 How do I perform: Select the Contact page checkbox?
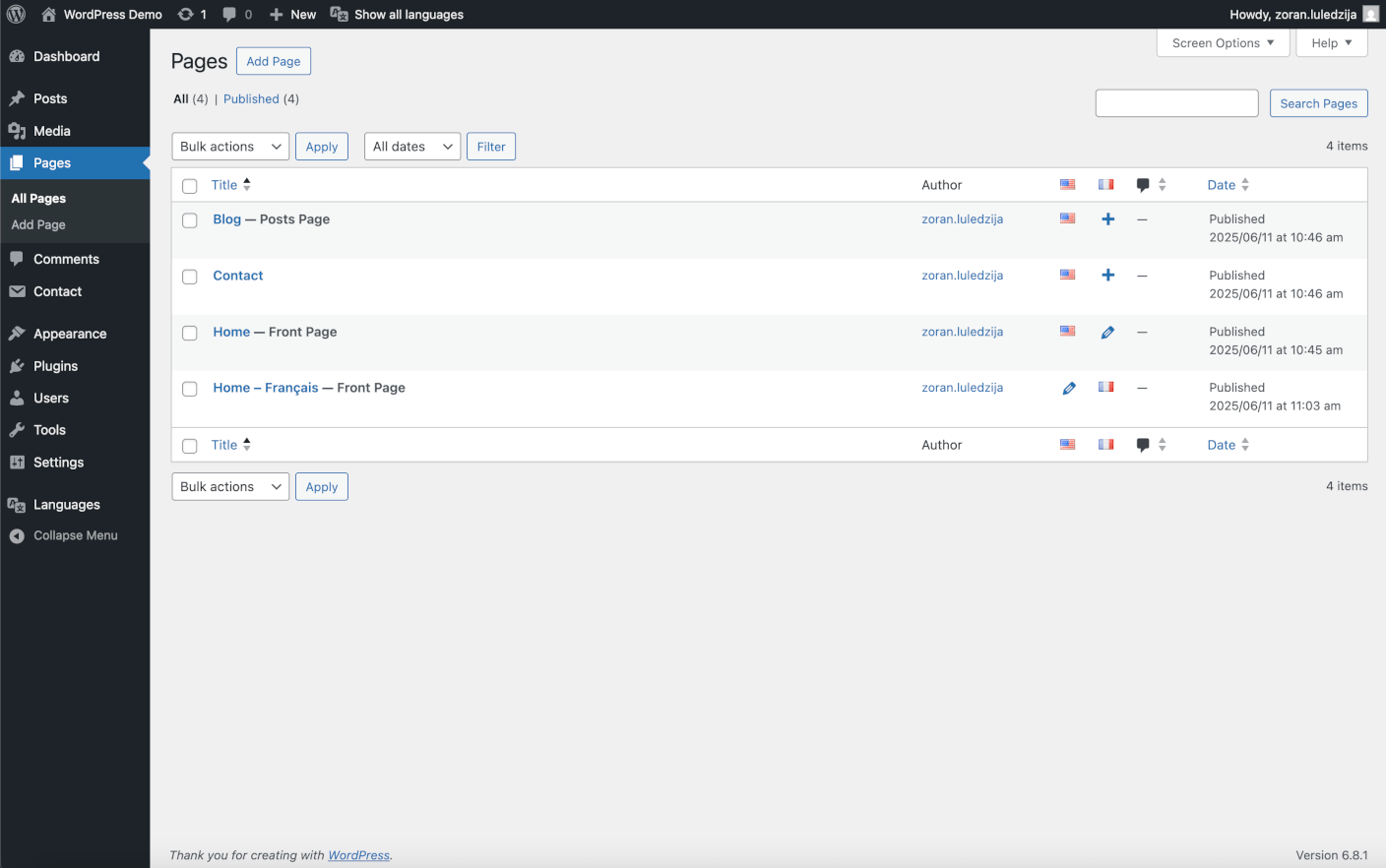click(x=190, y=277)
